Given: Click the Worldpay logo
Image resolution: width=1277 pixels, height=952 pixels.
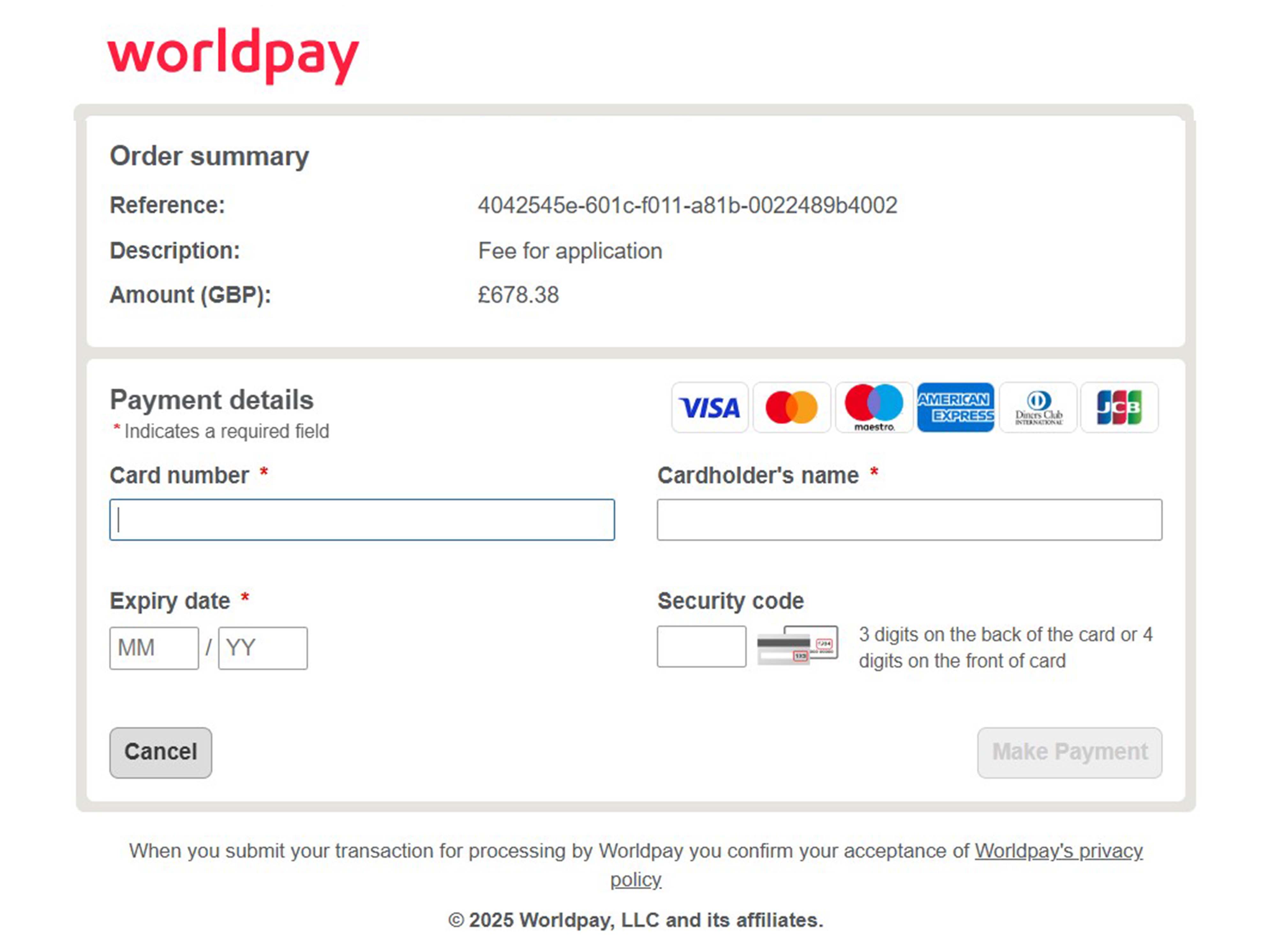Looking at the screenshot, I should (233, 55).
